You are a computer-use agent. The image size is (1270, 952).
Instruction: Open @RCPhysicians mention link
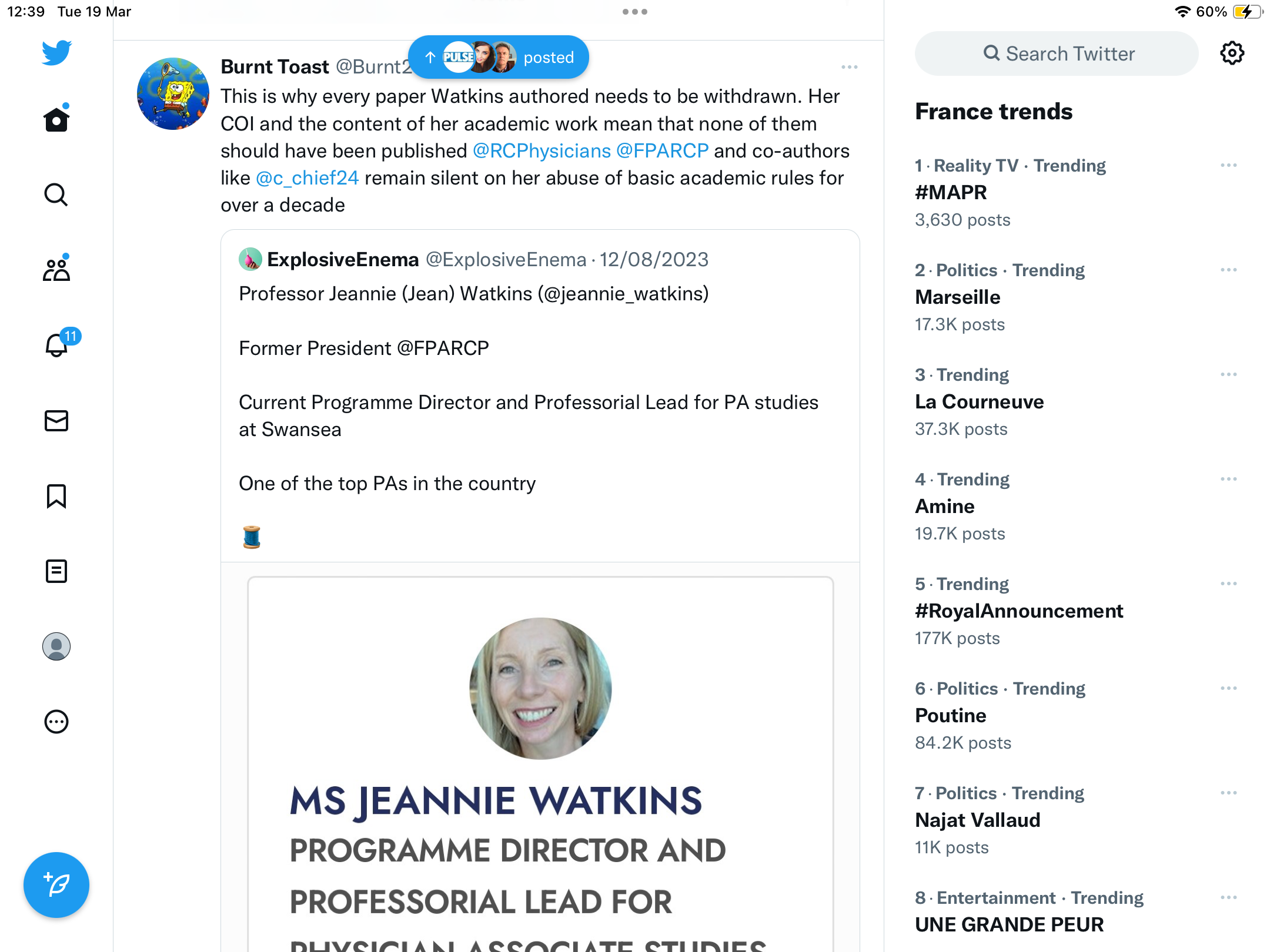coord(542,151)
